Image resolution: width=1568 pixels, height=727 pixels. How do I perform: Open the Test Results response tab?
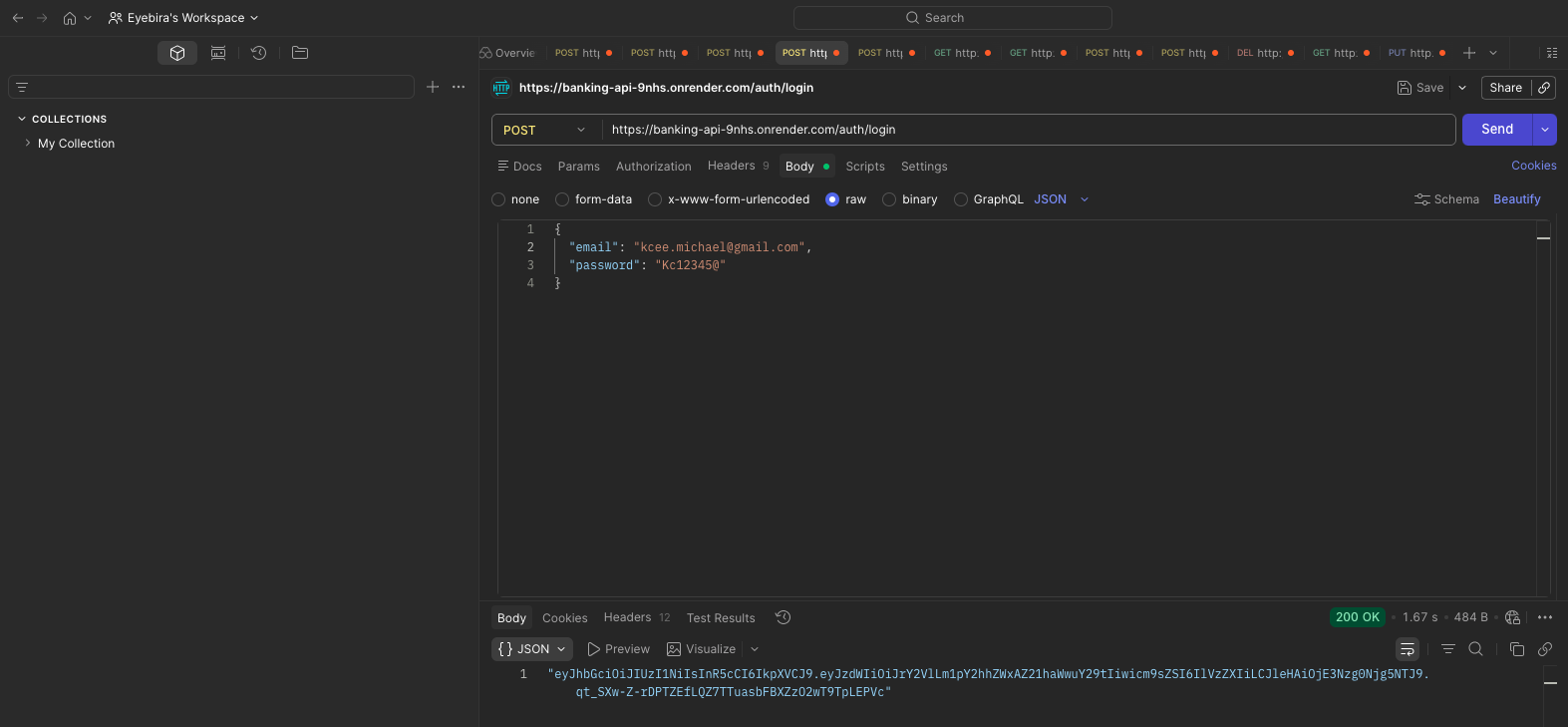coord(721,618)
